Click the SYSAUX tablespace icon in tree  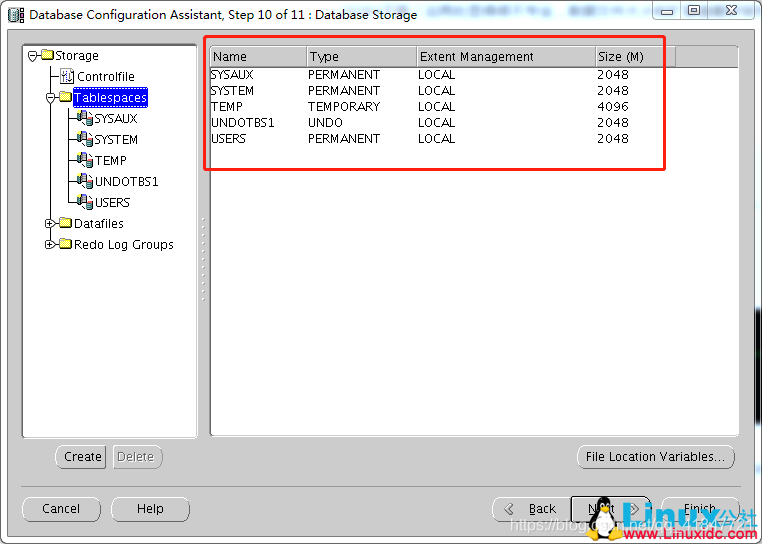coord(85,118)
